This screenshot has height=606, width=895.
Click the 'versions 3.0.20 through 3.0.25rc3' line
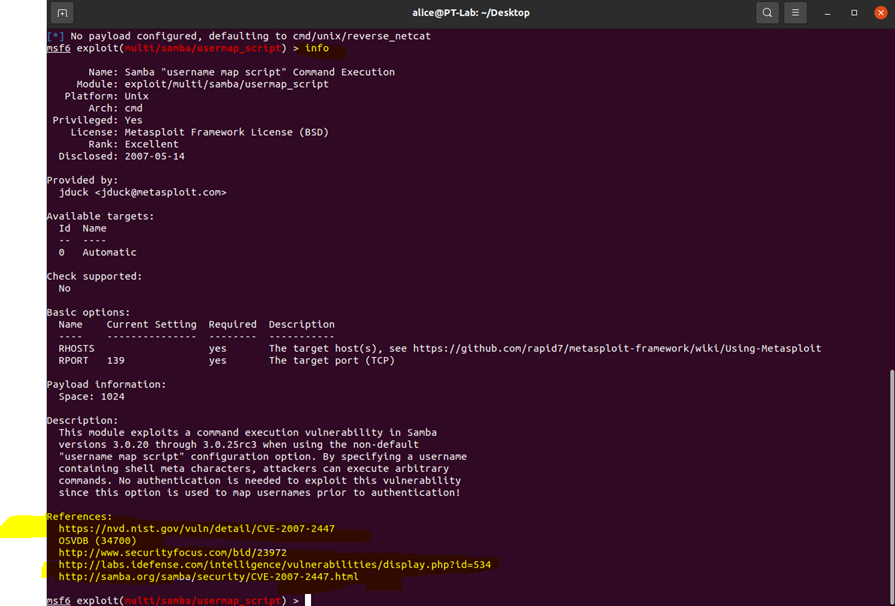pyautogui.click(x=239, y=444)
